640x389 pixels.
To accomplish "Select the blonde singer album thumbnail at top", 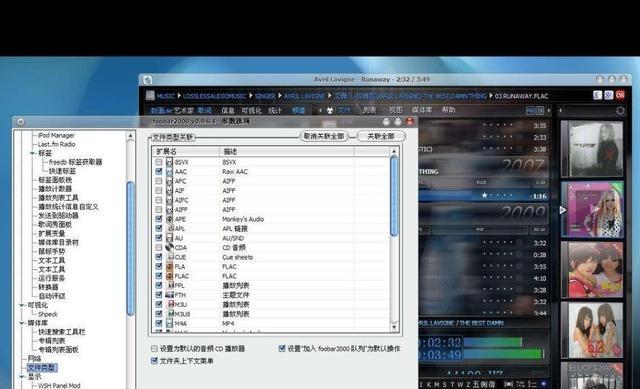I will (x=592, y=149).
